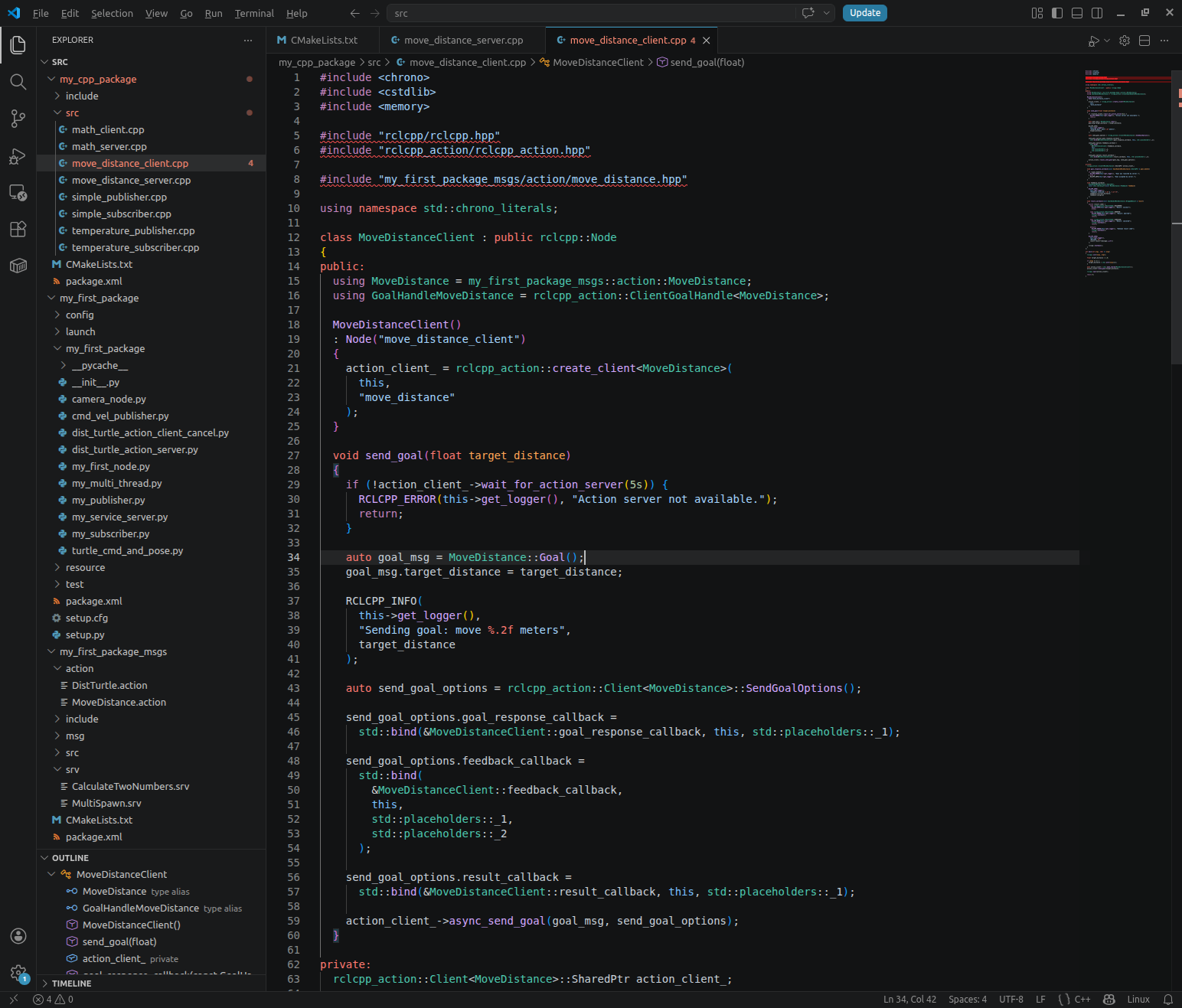Viewport: 1182px width, 1008px height.
Task: Collapse the SRC section header
Action: click(151, 62)
